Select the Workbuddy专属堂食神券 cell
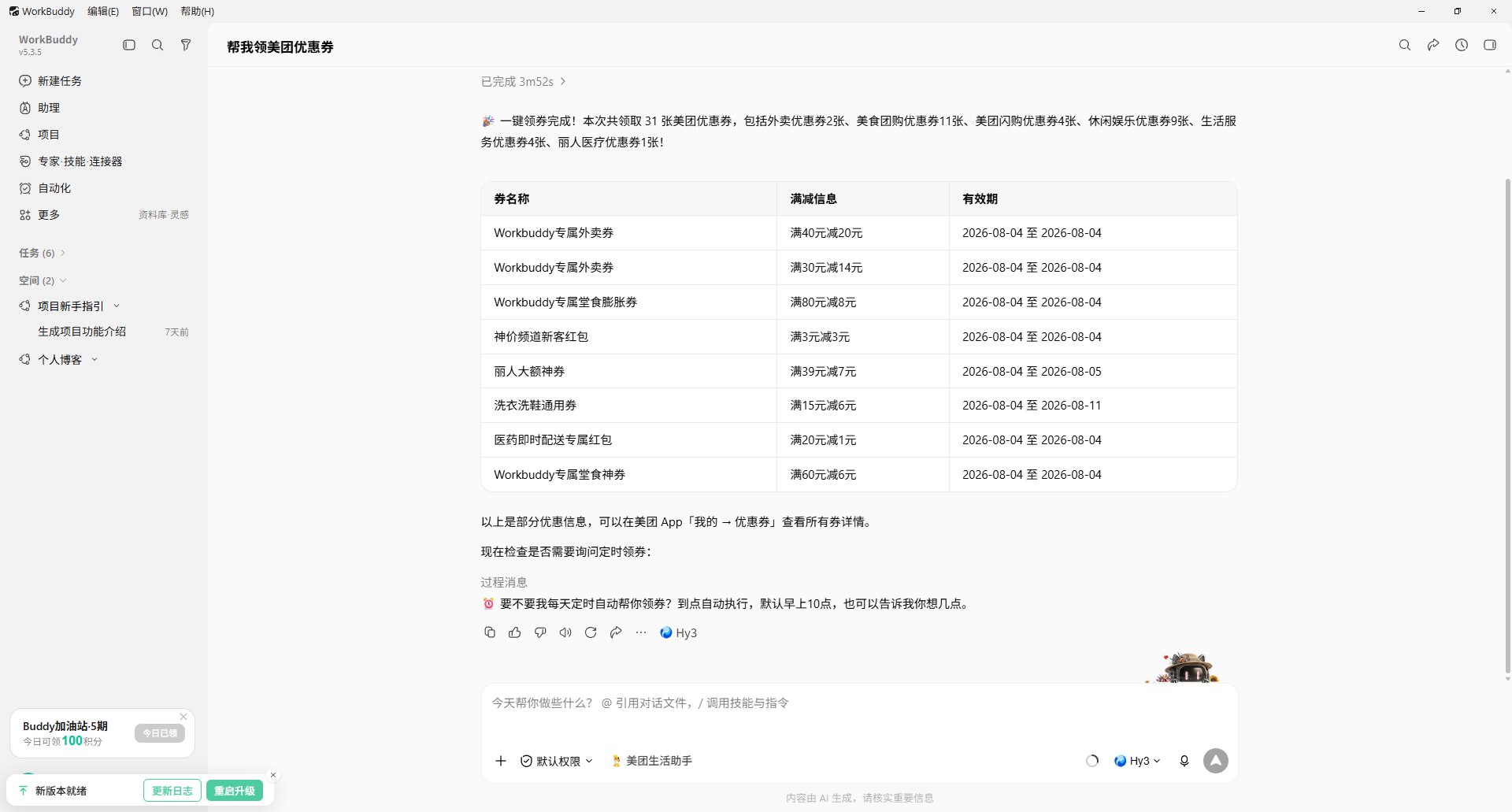 coord(628,475)
